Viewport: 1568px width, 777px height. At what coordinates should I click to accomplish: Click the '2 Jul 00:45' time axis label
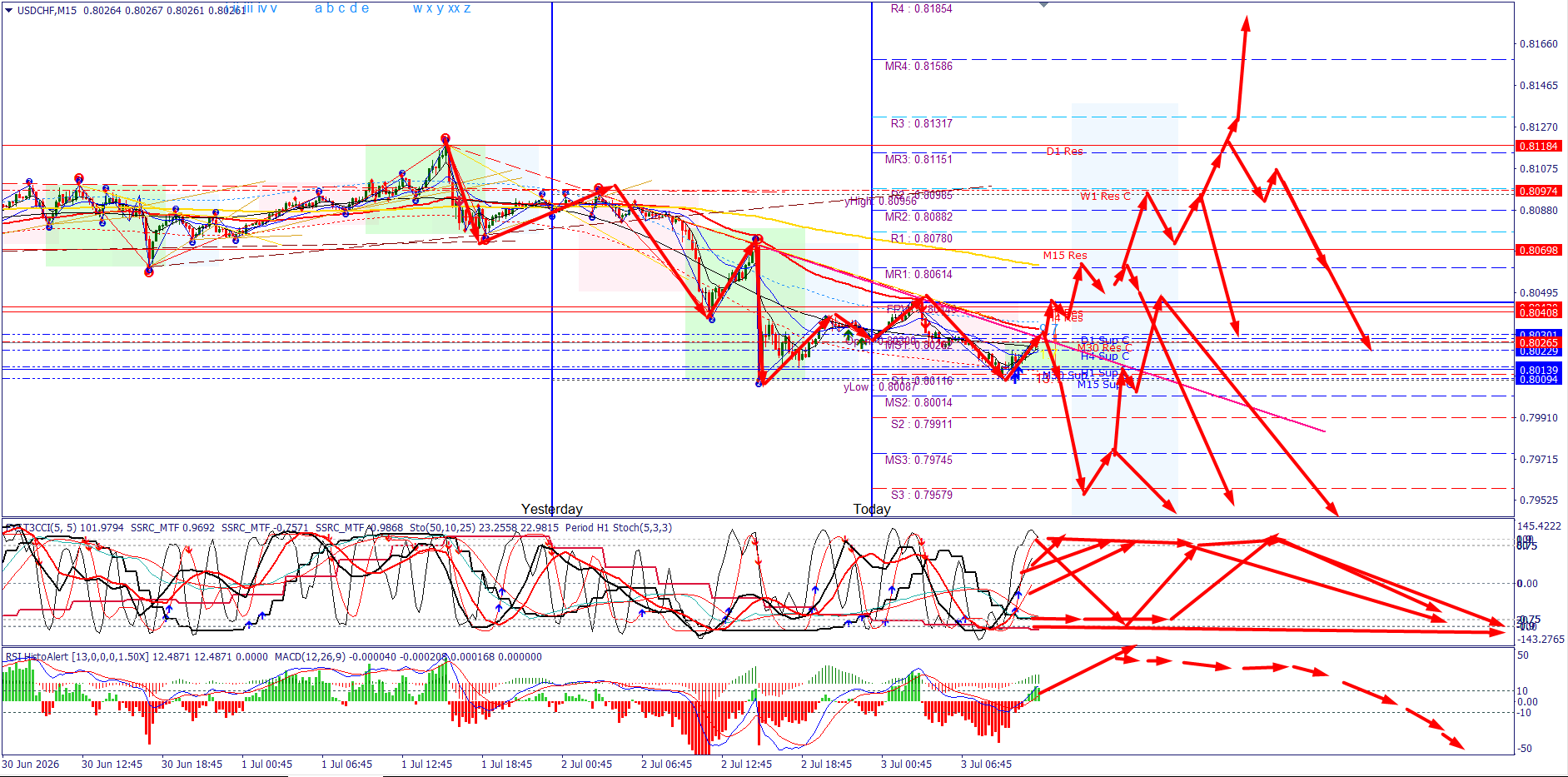587,764
